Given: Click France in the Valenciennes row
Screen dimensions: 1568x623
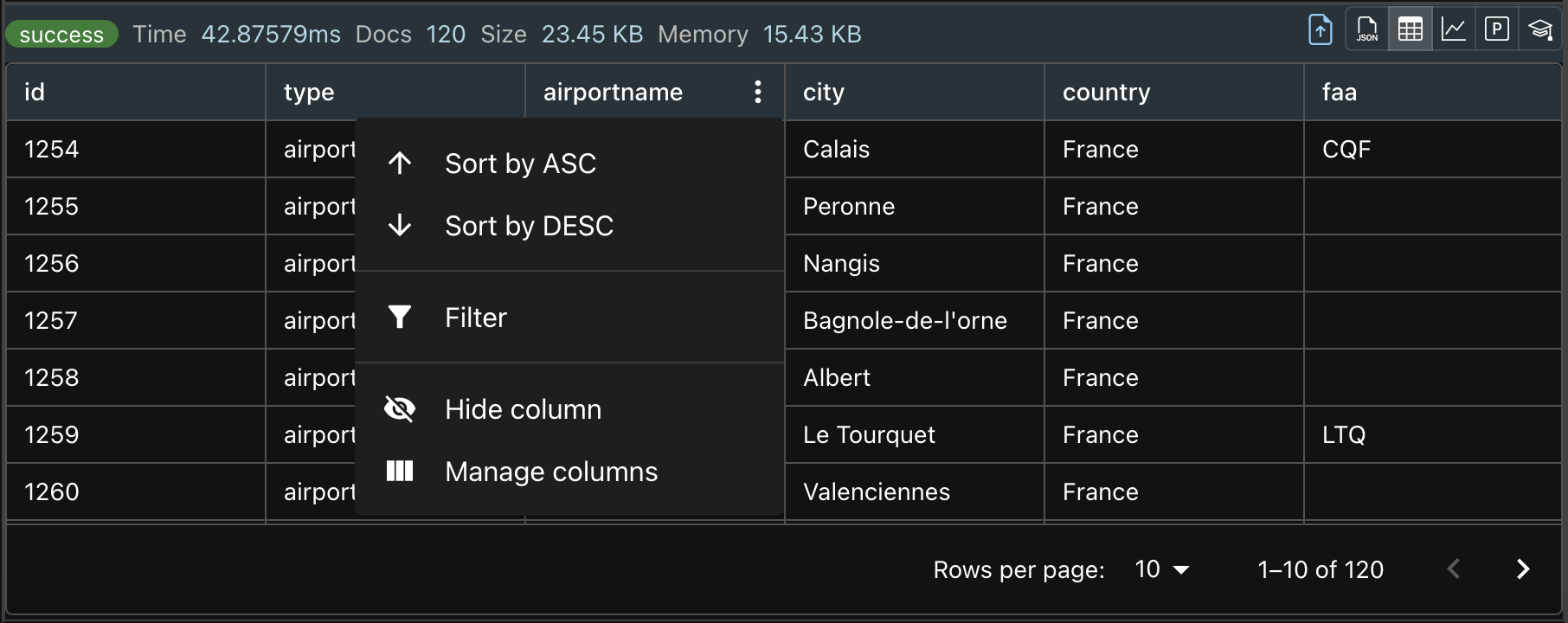Looking at the screenshot, I should point(1174,491).
